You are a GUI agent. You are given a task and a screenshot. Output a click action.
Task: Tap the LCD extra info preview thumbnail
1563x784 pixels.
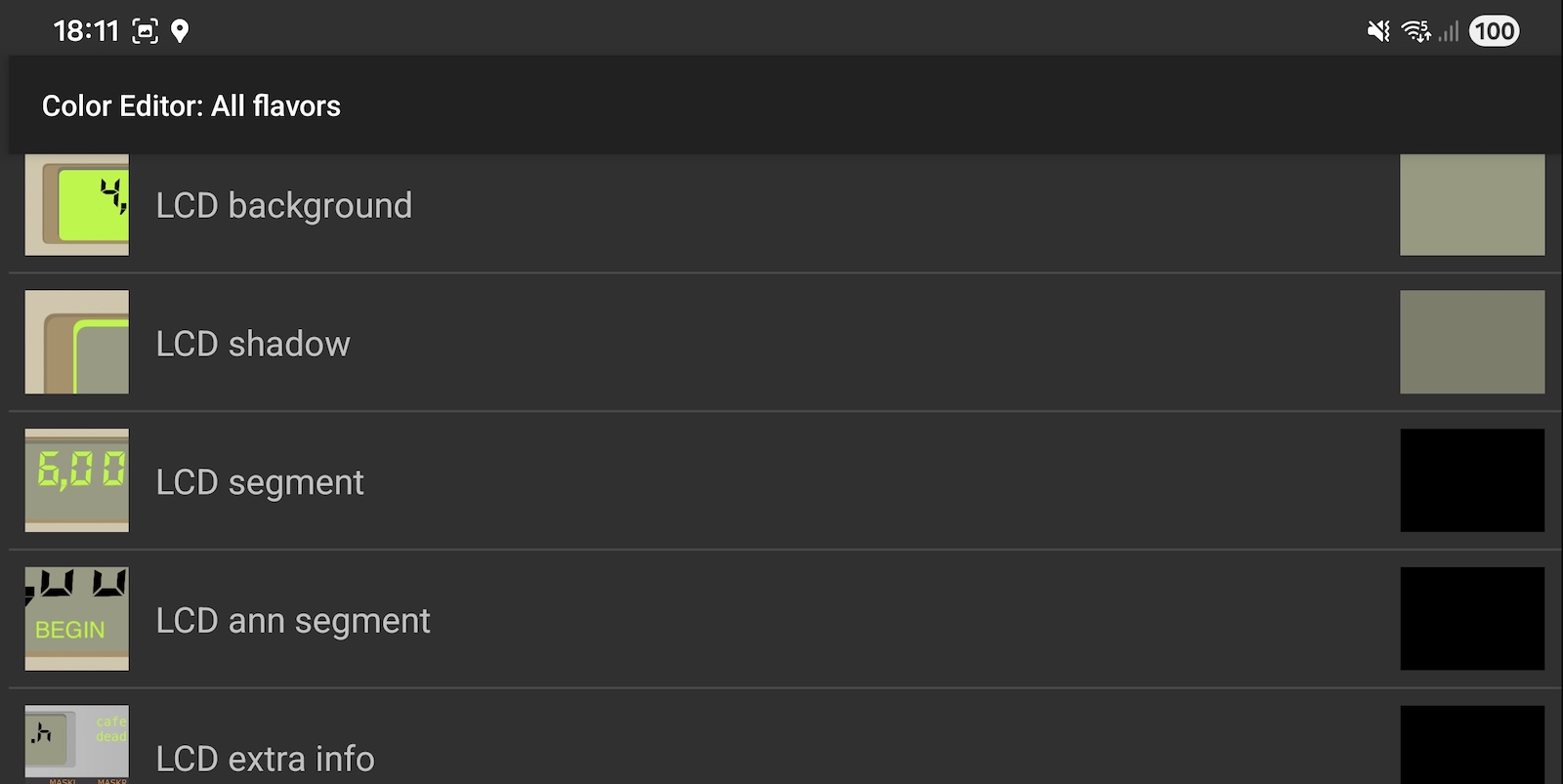76,744
